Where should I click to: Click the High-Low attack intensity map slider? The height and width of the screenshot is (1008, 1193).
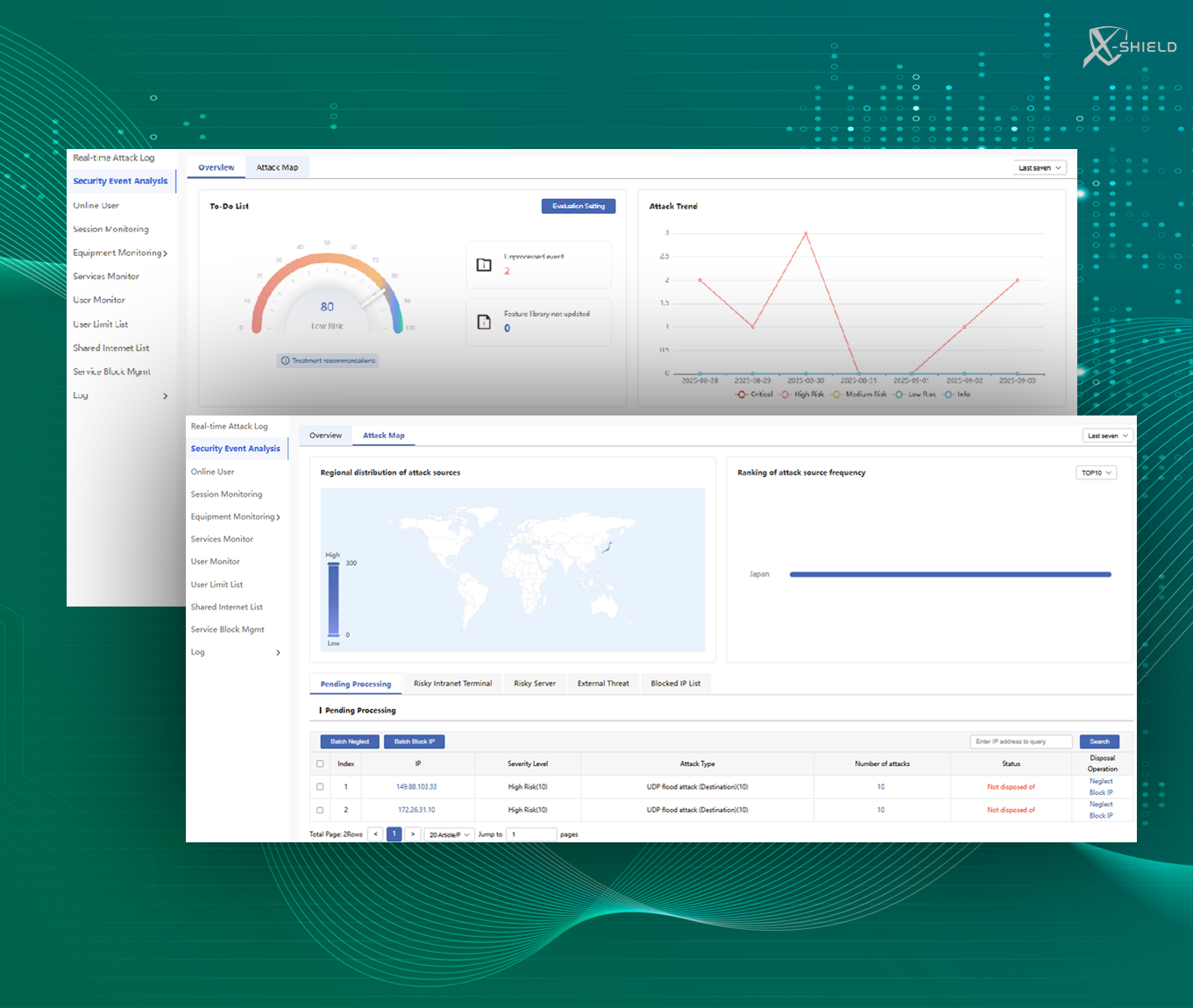[x=333, y=600]
